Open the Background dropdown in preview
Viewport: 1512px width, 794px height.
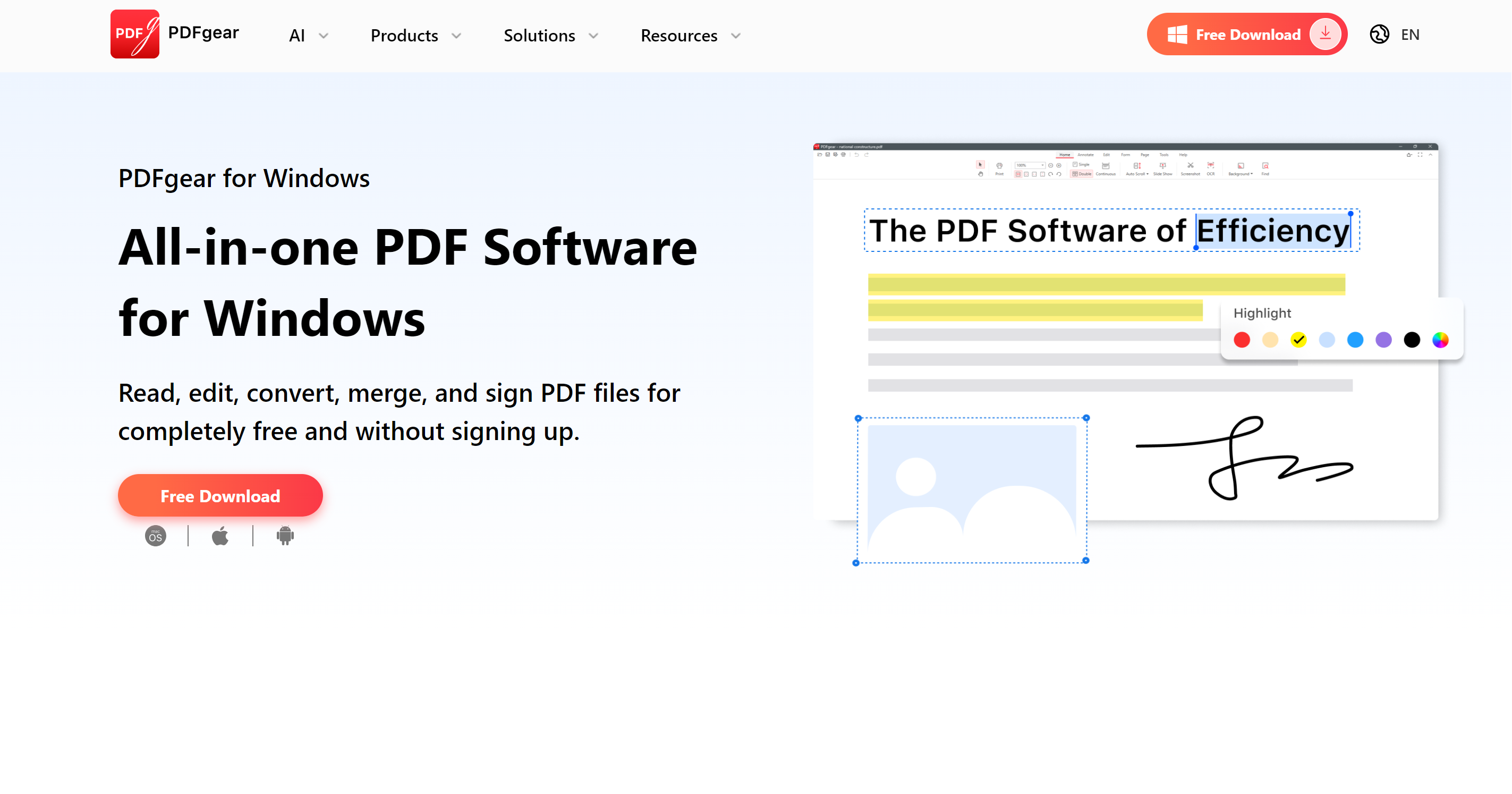click(1241, 169)
